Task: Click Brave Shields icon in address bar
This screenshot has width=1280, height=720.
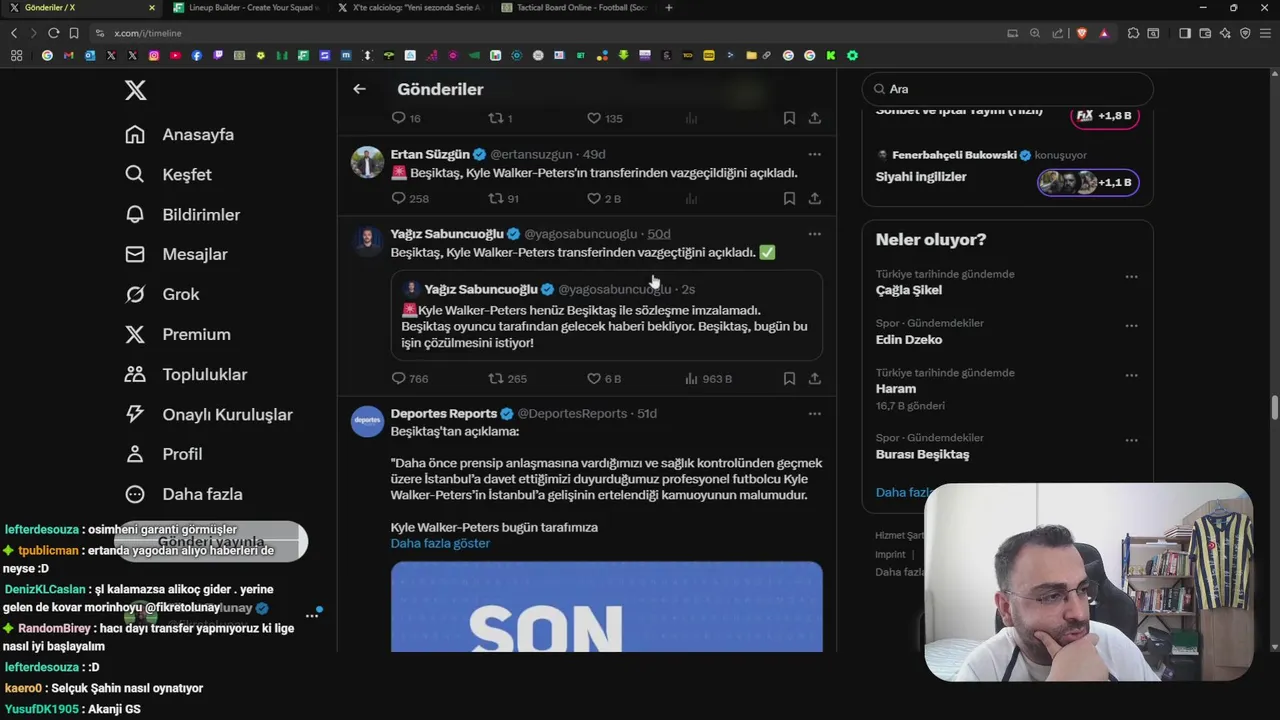Action: tap(1081, 33)
